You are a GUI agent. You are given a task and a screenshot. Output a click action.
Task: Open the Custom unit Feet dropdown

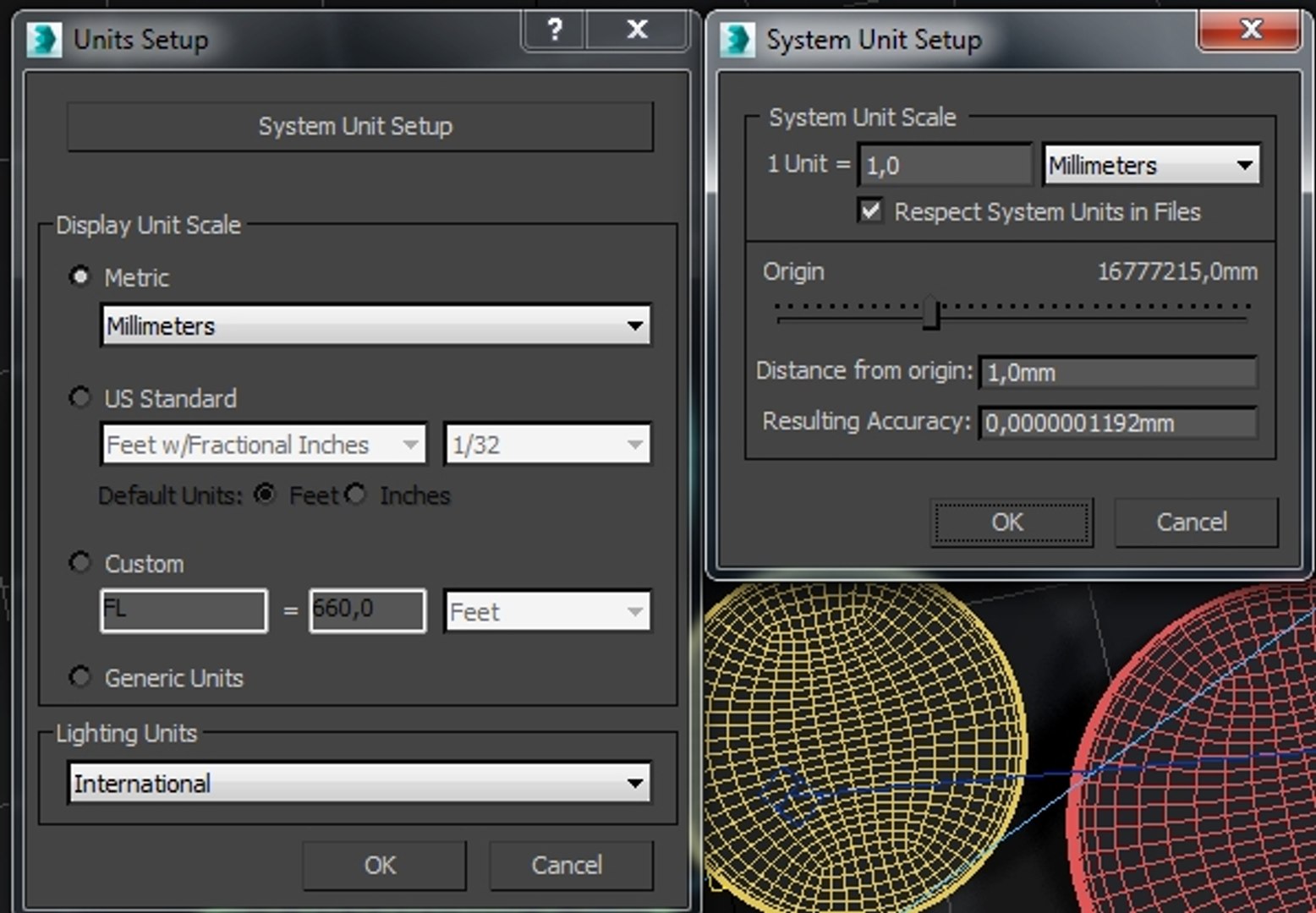point(548,611)
